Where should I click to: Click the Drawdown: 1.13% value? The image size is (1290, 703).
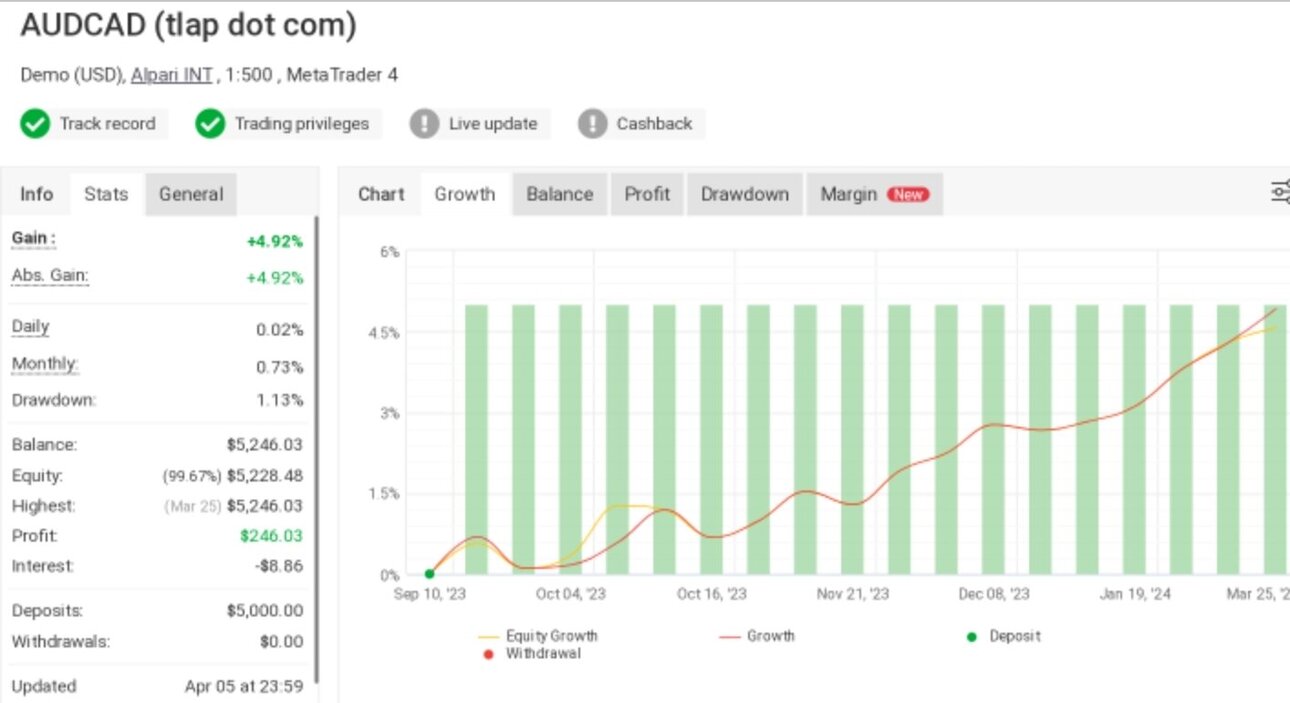[x=280, y=400]
